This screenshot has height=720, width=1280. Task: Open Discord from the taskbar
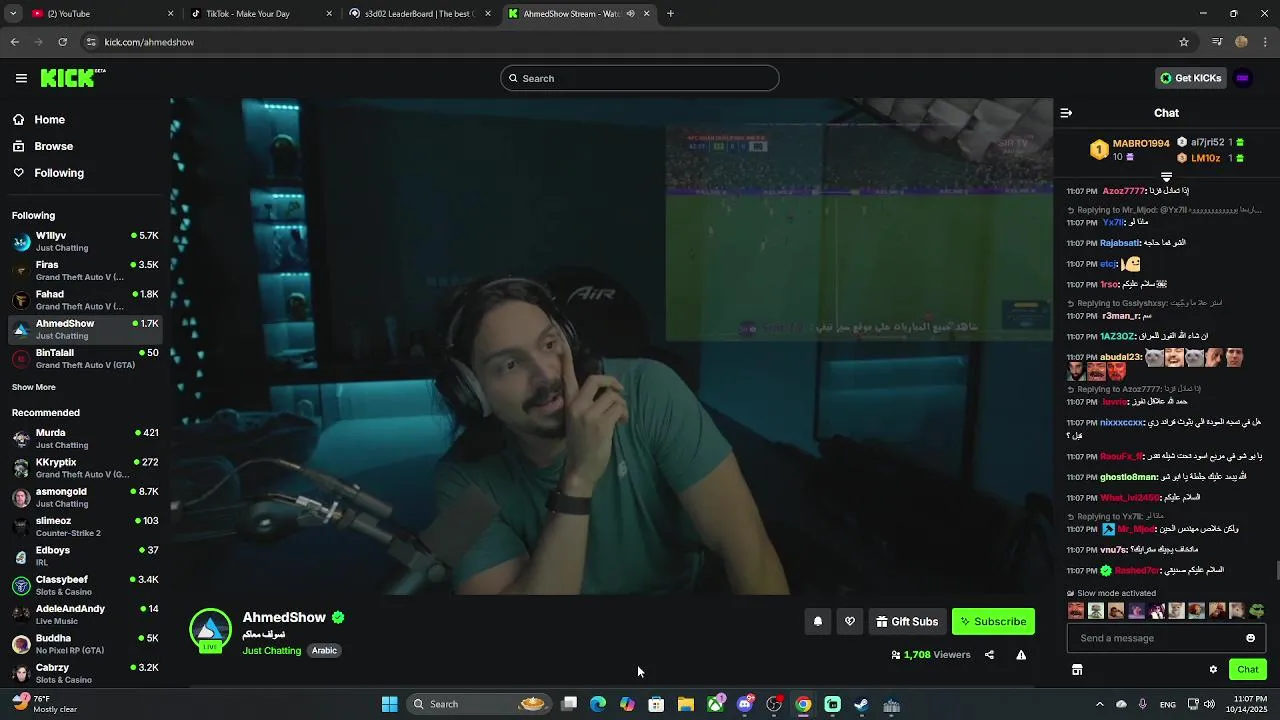coord(744,704)
